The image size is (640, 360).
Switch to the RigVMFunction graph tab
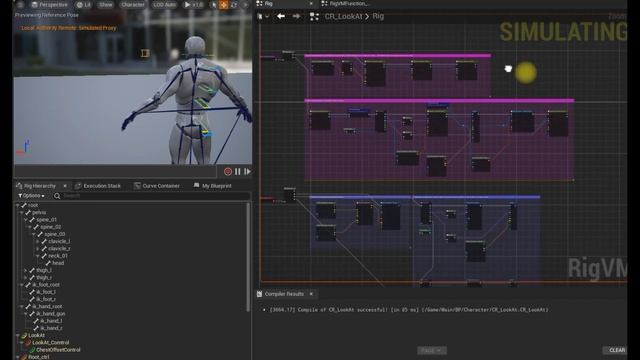click(x=345, y=4)
